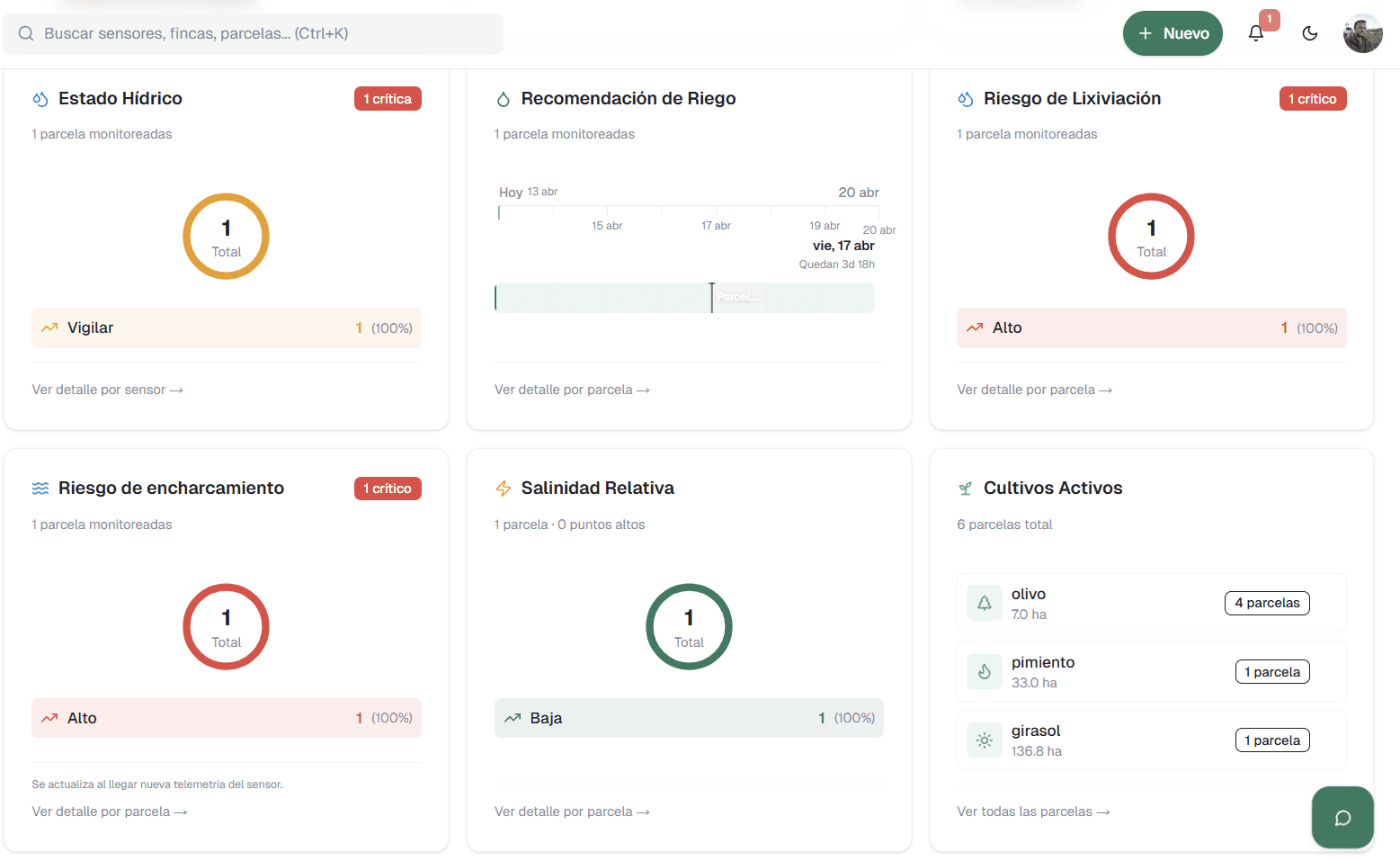Click the trend icon in Baja row
Viewport: 1400px width, 861px height.
tap(513, 718)
